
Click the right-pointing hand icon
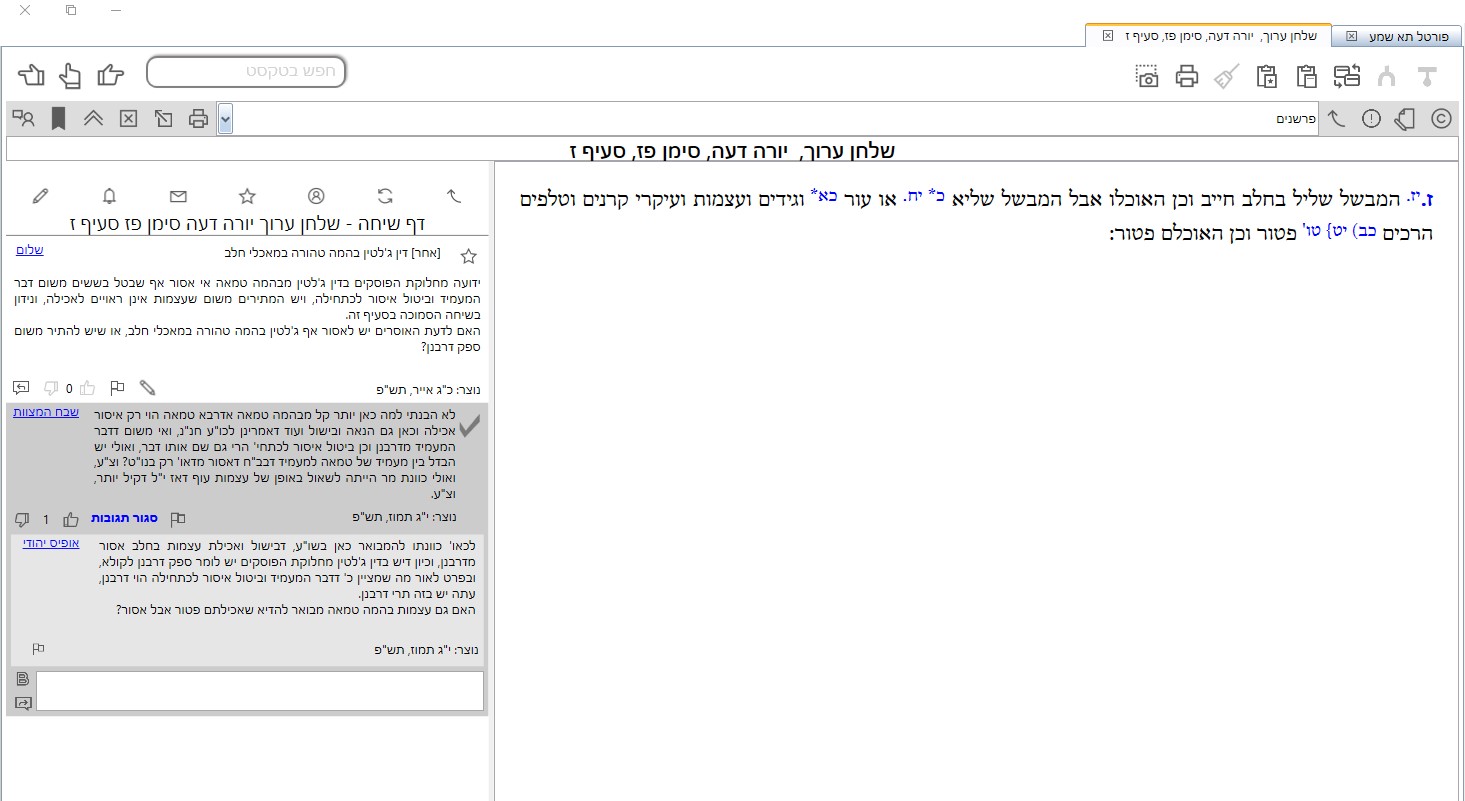[109, 74]
